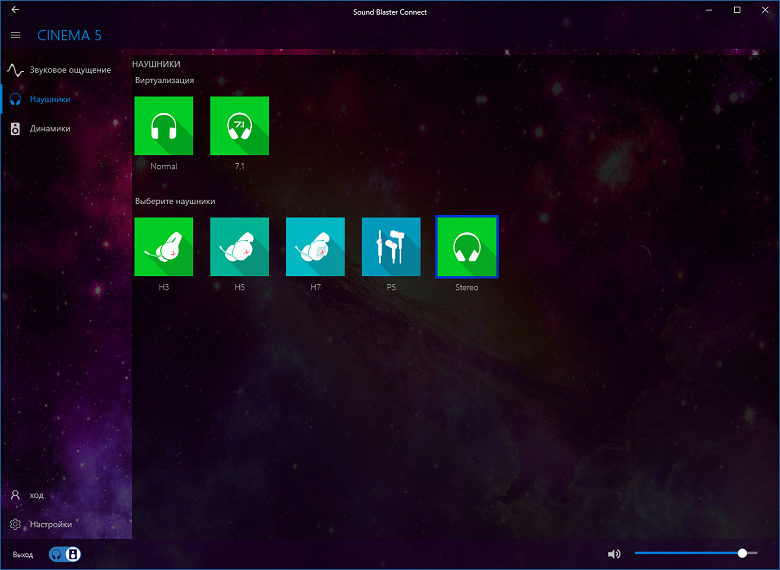The image size is (780, 570).
Task: Click the НАУШНИКИ heading
Action: pyautogui.click(x=156, y=64)
